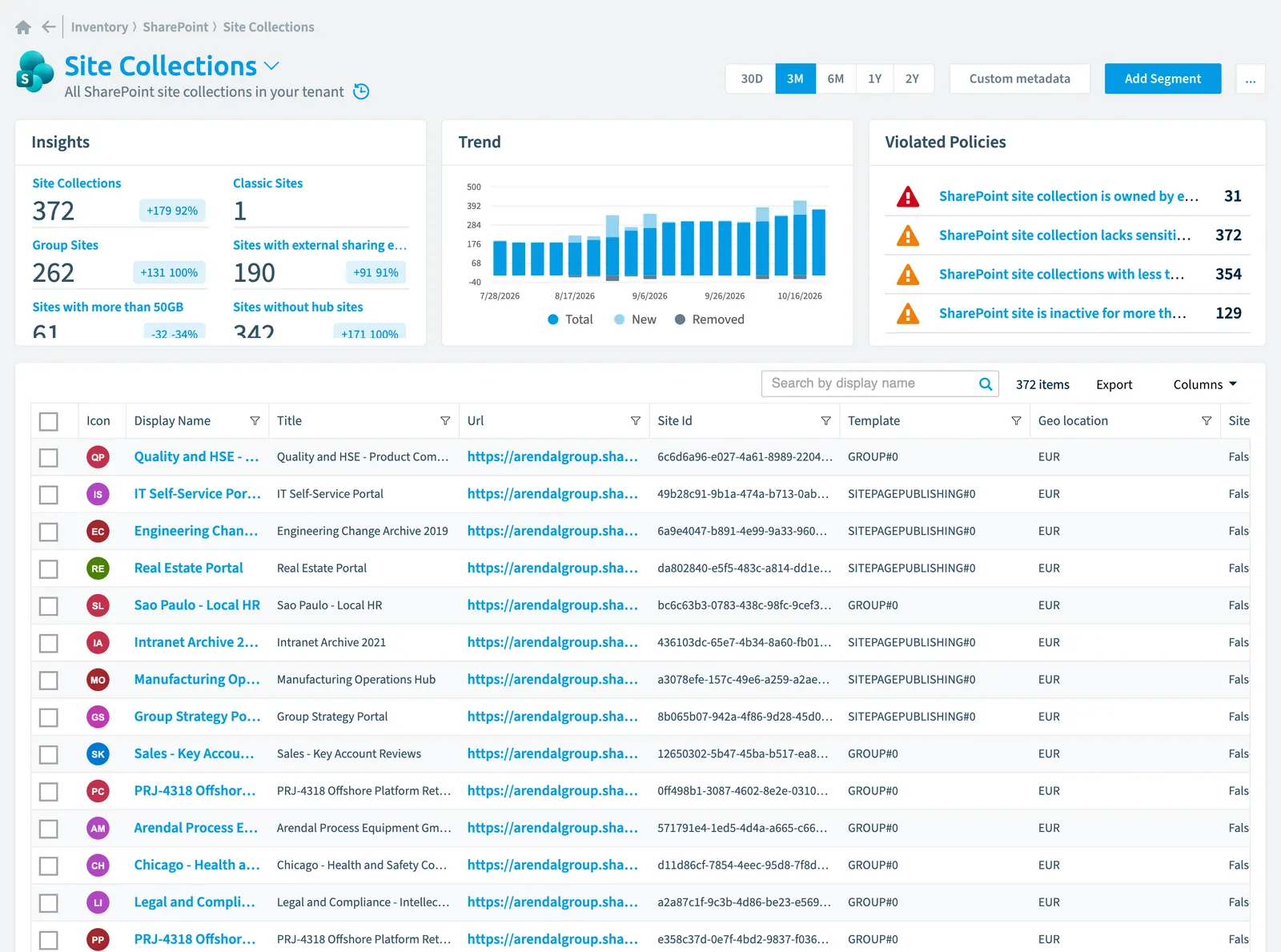Viewport: 1281px width, 952px height.
Task: Open the Url column filter
Action: coord(636,421)
